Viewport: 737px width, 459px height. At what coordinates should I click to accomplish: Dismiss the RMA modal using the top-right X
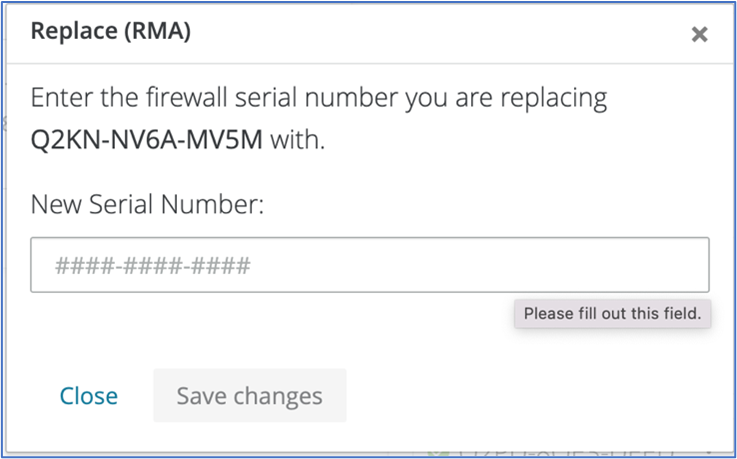click(x=699, y=34)
